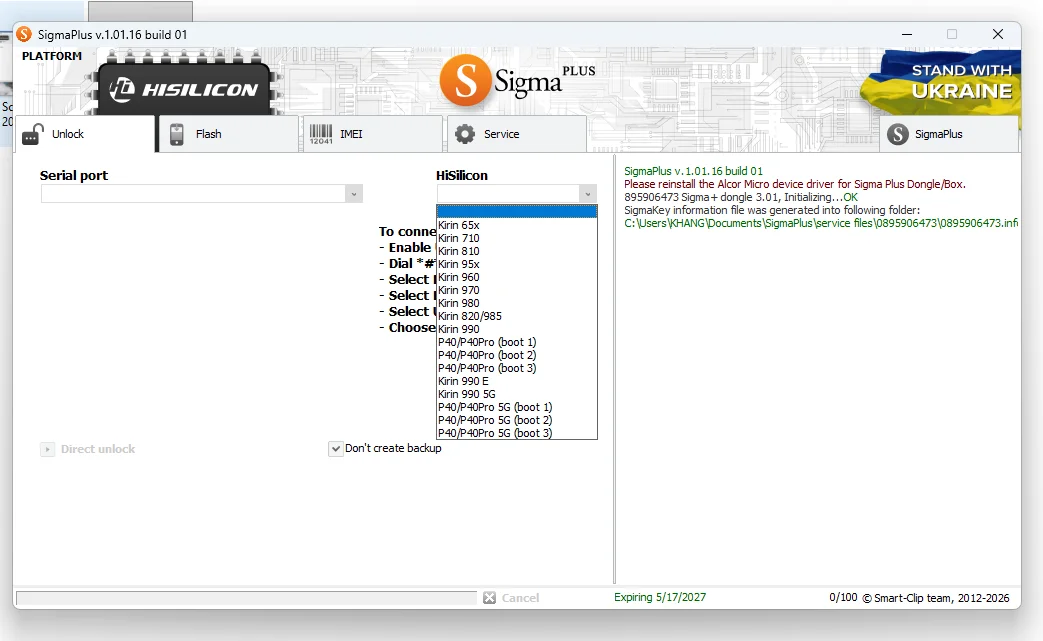Viewport: 1043px width, 641px height.
Task: Select P40/P40Pro 5G (boot 1)
Action: tap(517, 407)
